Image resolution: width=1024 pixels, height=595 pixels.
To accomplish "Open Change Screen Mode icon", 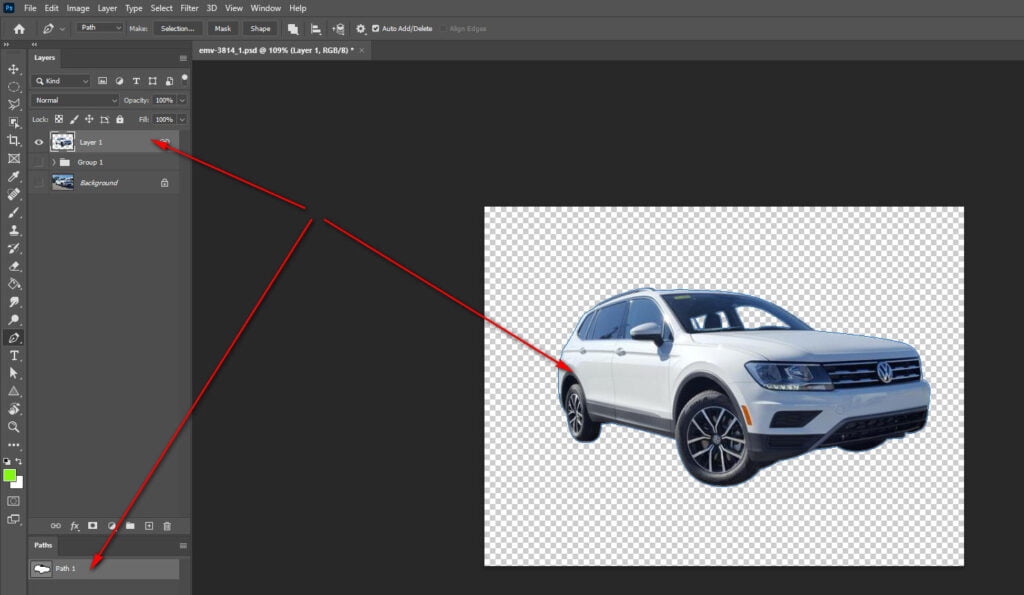I will point(13,519).
